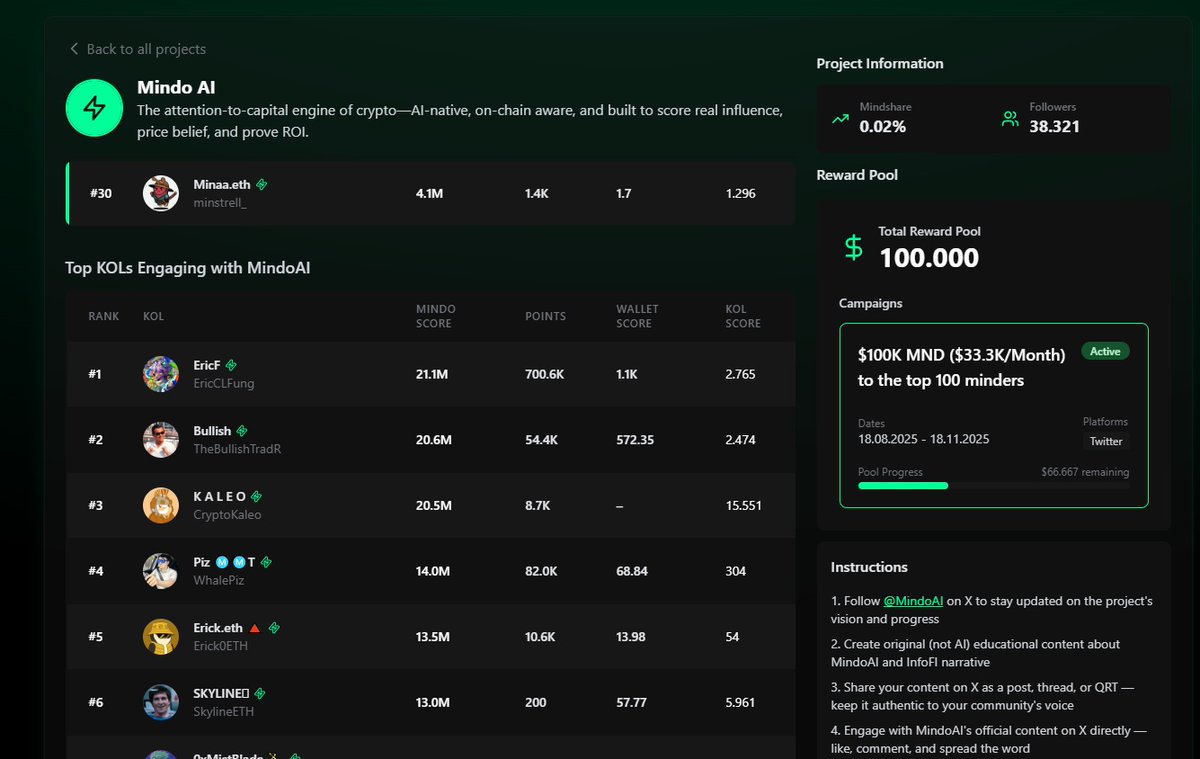Click the Pool Progress bar
Image resolution: width=1200 pixels, height=759 pixels.
click(x=993, y=486)
